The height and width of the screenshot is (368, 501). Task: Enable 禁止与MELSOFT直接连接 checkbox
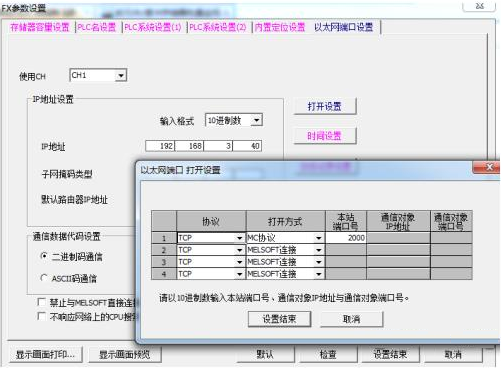click(x=42, y=302)
